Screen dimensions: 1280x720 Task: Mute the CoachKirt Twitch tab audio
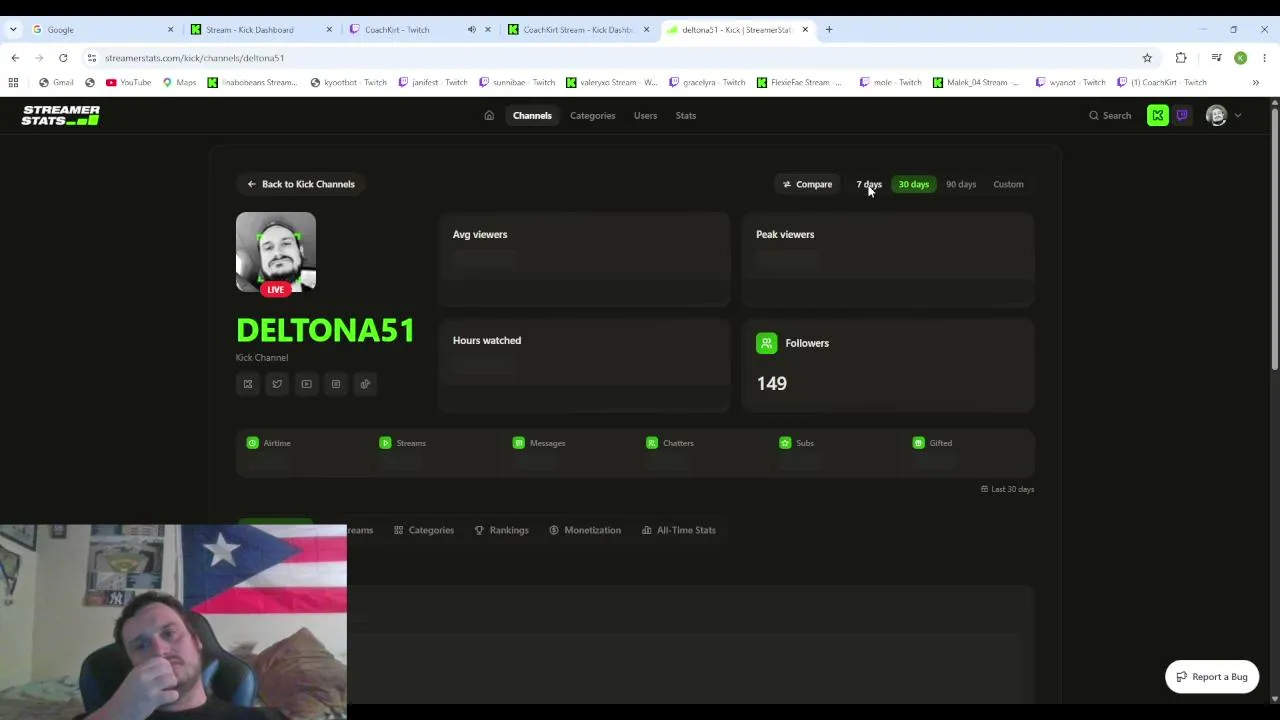click(471, 30)
